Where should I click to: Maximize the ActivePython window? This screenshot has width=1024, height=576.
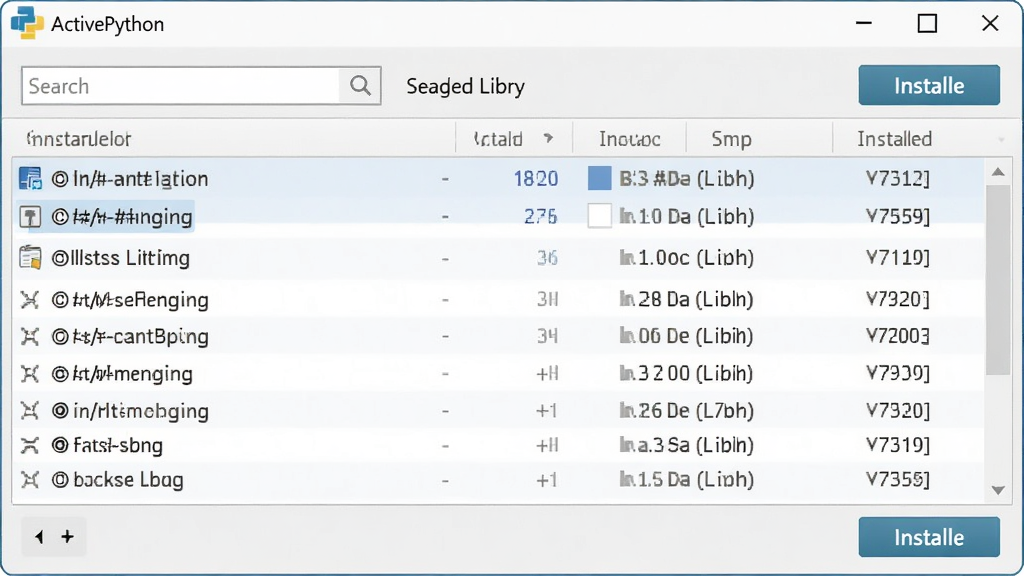click(927, 24)
